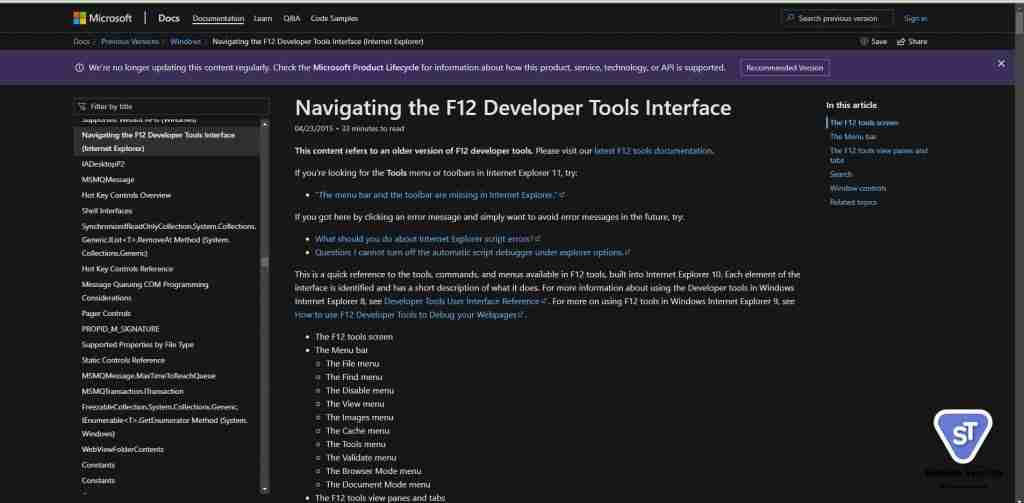Viewport: 1024px width, 503px height.
Task: Click the Previous Versions breadcrumb
Action: pos(130,42)
